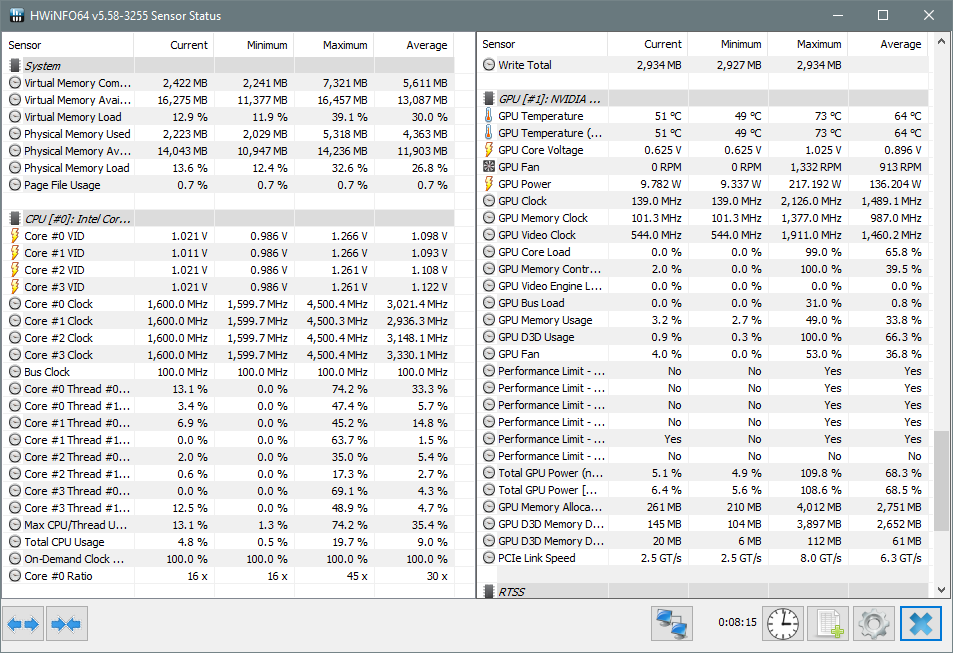Select the GPU Memory Clock row

703,218
